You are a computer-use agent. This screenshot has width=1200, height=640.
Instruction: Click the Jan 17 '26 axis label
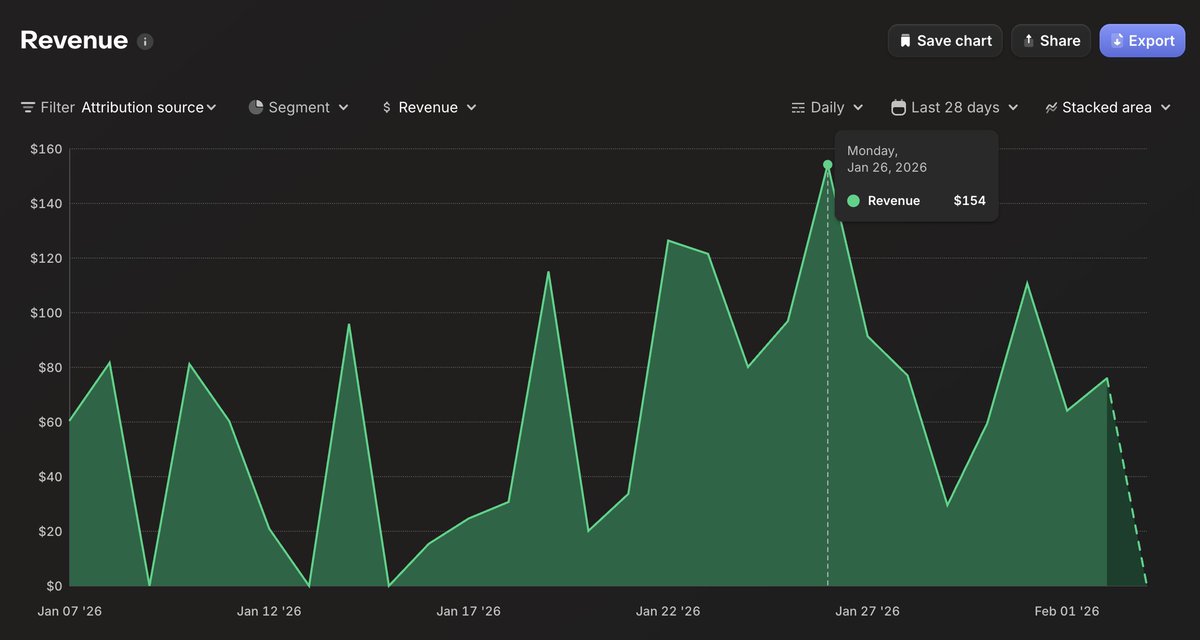pyautogui.click(x=468, y=611)
